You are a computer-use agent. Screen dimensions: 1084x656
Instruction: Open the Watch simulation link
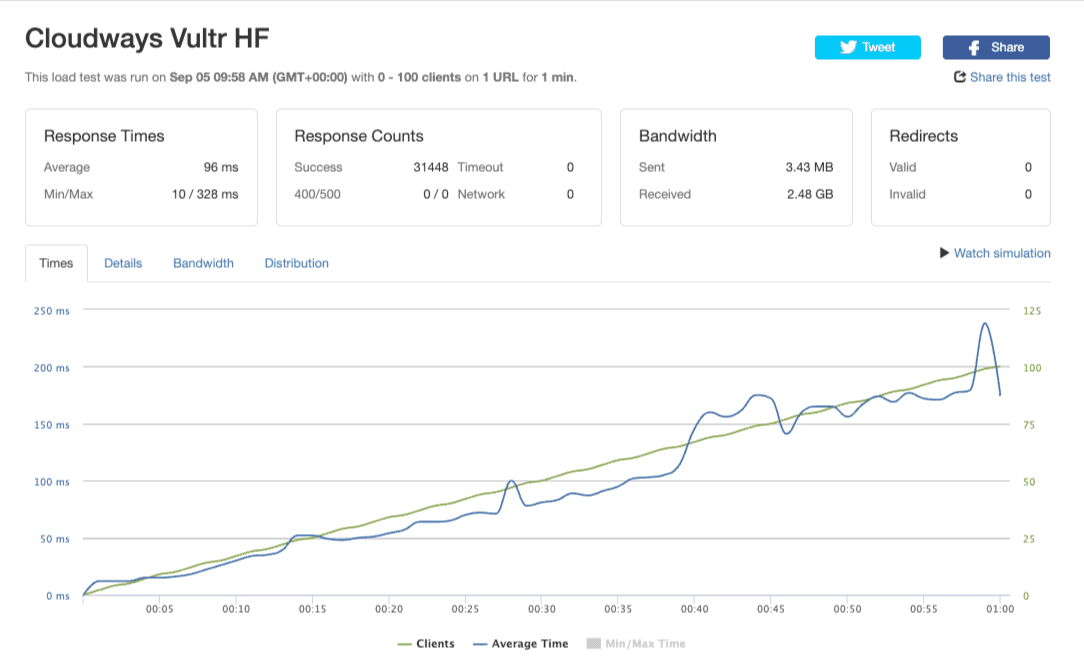(1002, 253)
